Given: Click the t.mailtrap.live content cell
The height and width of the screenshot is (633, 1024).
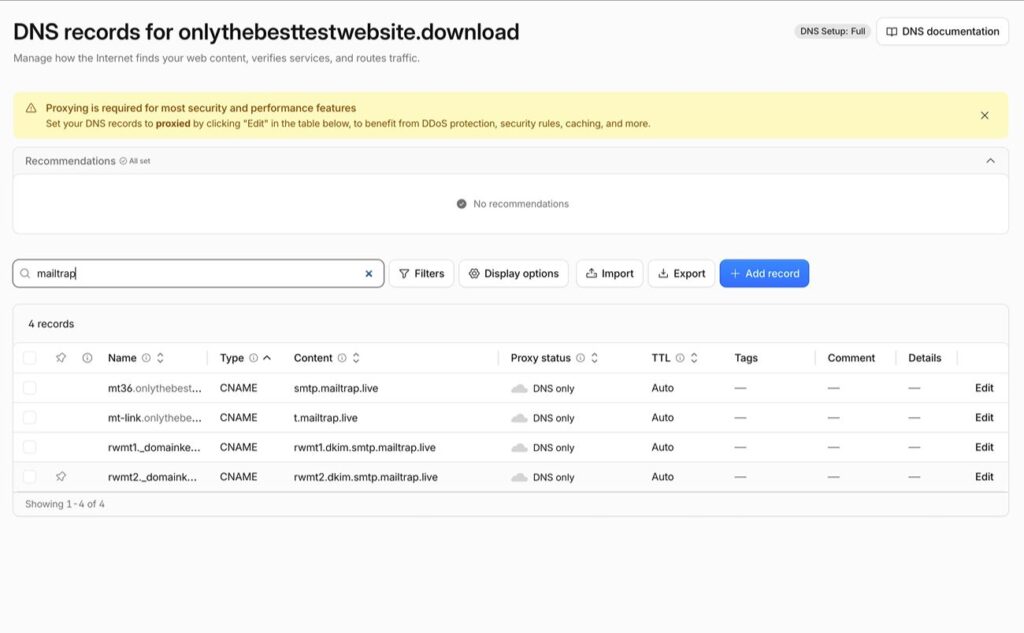Looking at the screenshot, I should click(325, 417).
